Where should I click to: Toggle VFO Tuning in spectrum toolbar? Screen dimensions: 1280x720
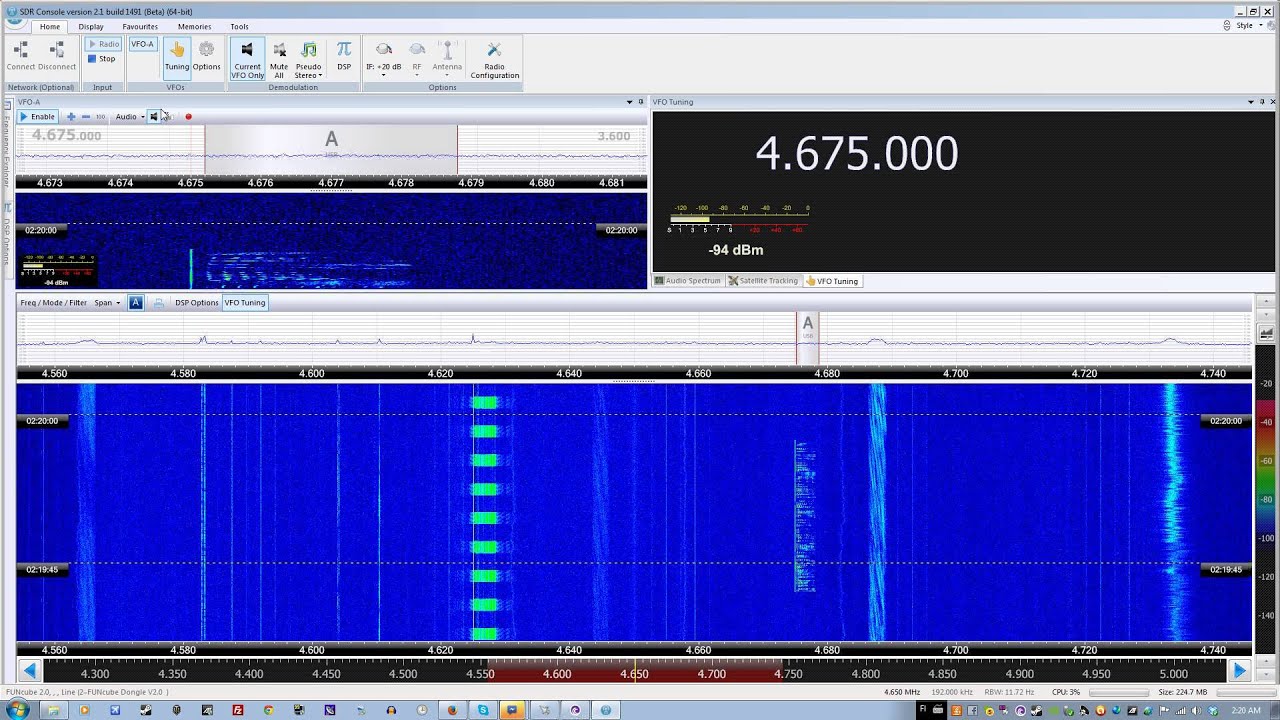point(245,302)
